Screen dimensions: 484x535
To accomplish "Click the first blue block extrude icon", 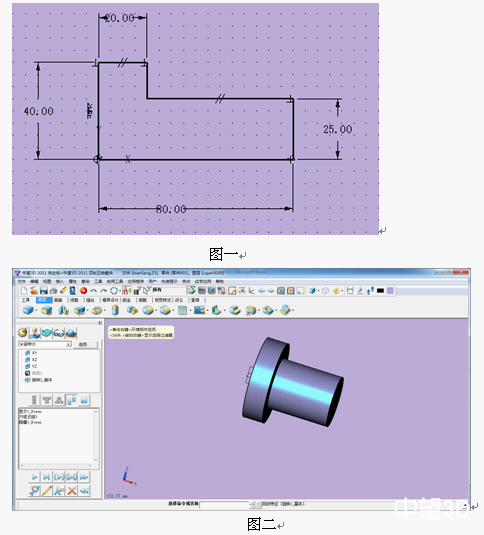I will [x=28, y=310].
